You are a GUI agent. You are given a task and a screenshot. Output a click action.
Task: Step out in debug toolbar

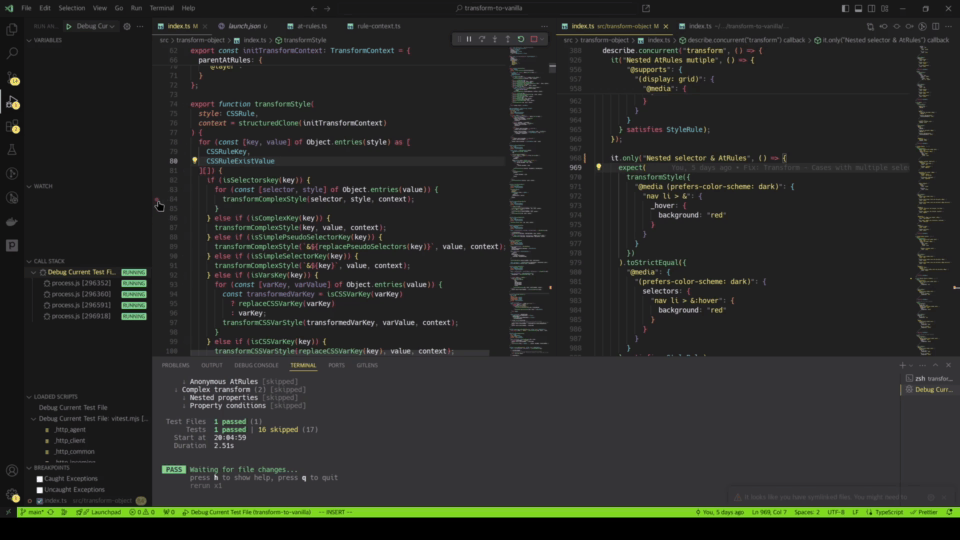[x=508, y=39]
